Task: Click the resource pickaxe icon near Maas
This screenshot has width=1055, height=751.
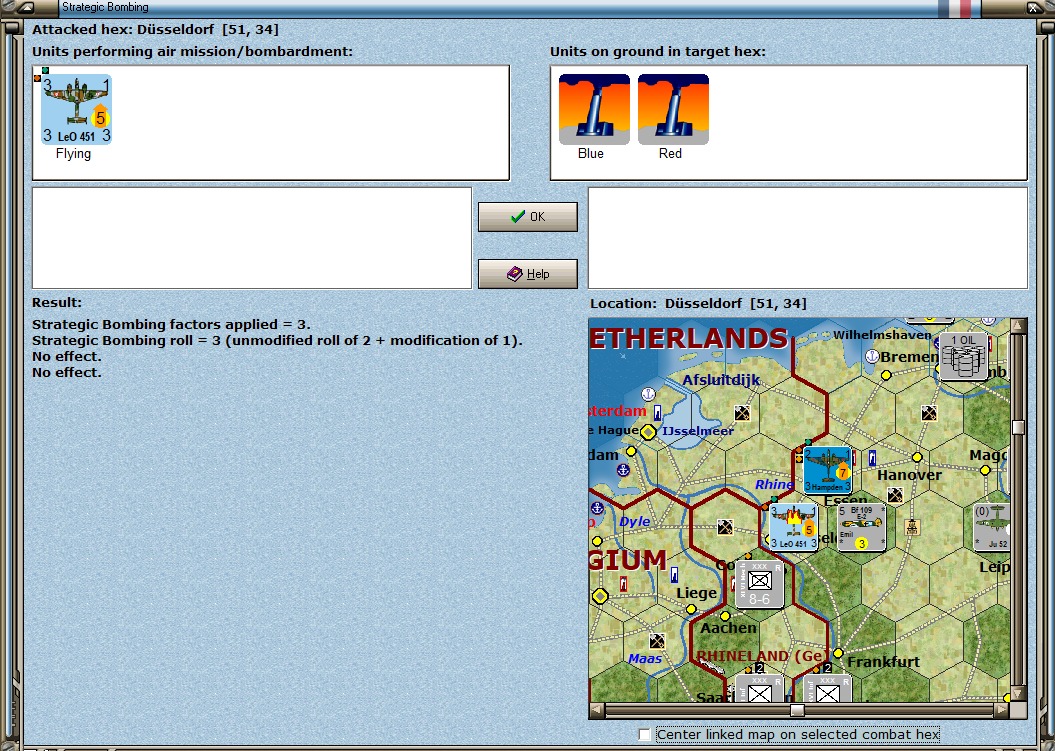Action: pos(657,641)
